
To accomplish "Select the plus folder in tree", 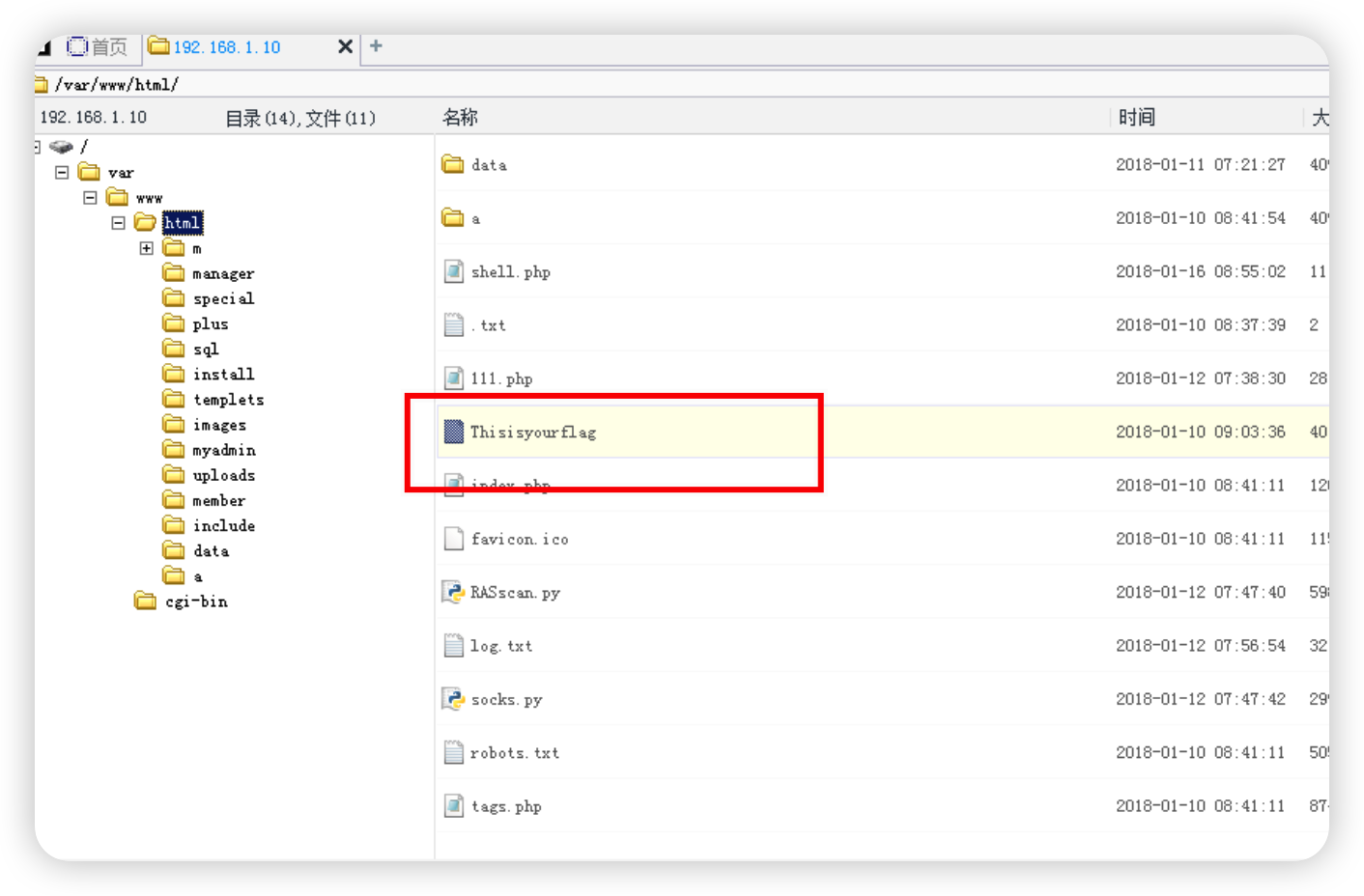I will (x=211, y=324).
